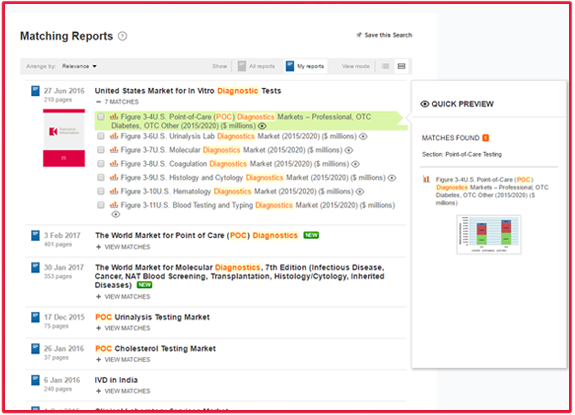
Task: Expand View Matches for POC Urinalysis Testing Market
Action: [123, 328]
